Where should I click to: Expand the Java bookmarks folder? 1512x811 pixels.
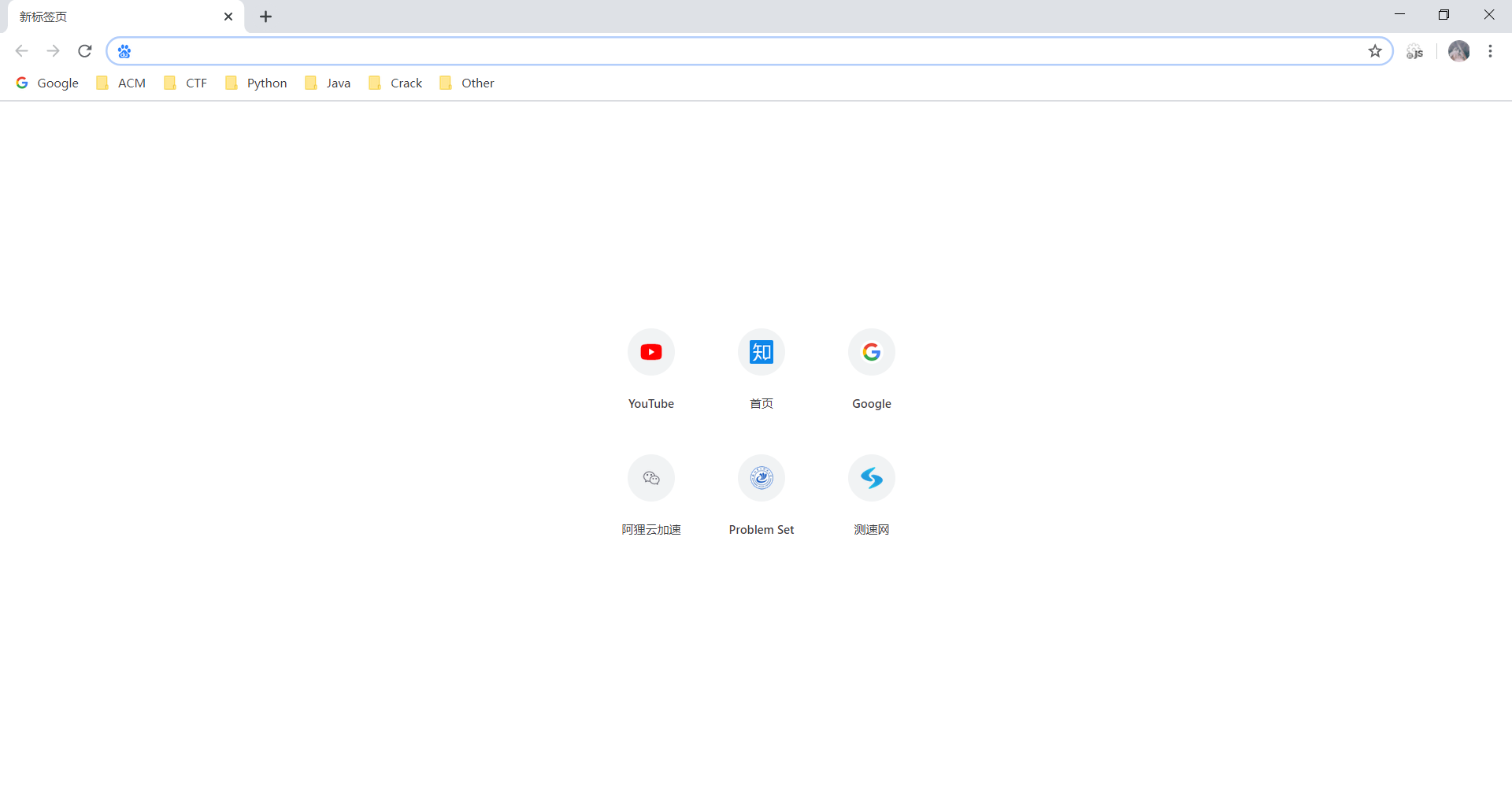[328, 83]
